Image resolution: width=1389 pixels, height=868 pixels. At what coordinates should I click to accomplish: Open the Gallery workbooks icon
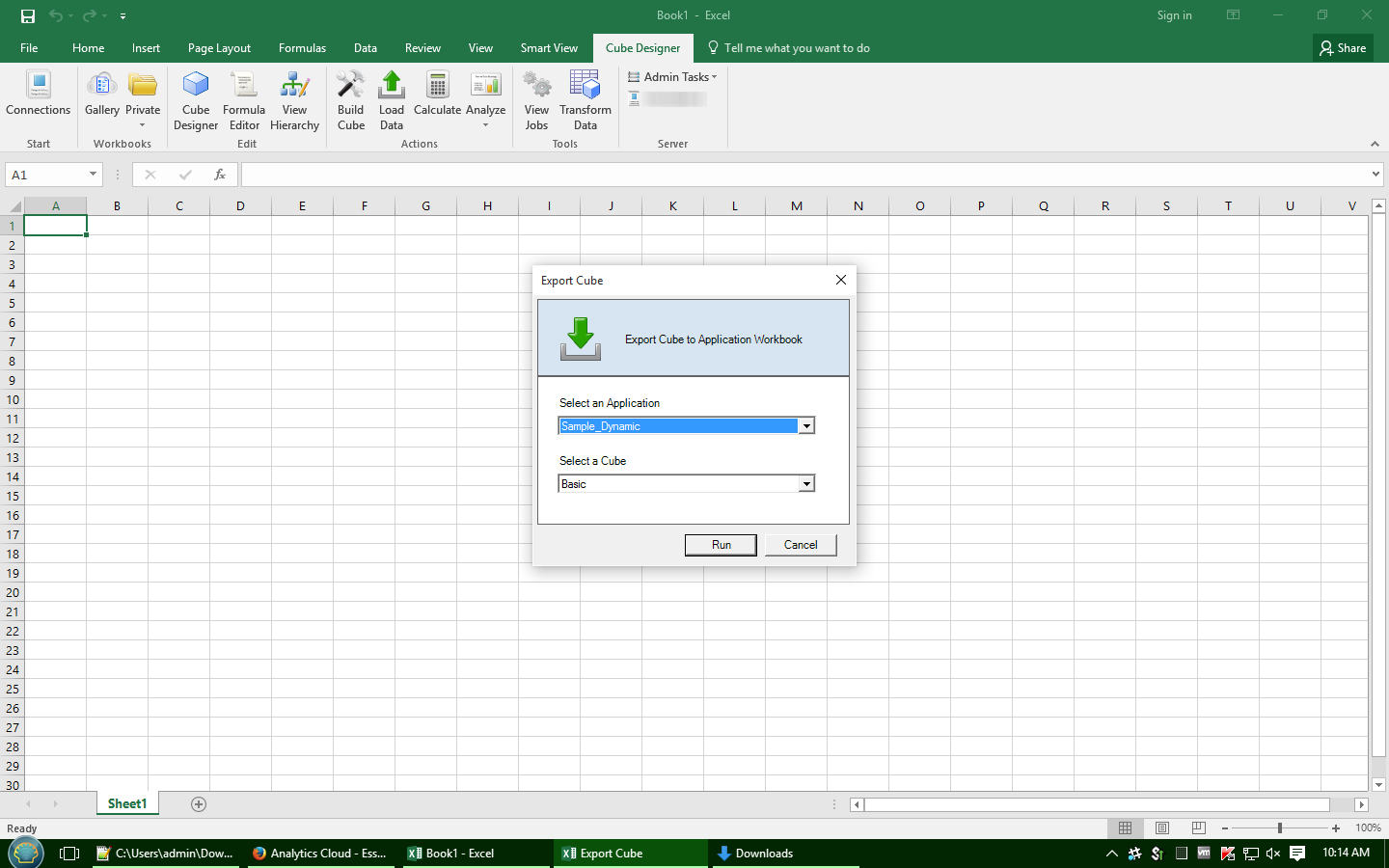tap(101, 95)
